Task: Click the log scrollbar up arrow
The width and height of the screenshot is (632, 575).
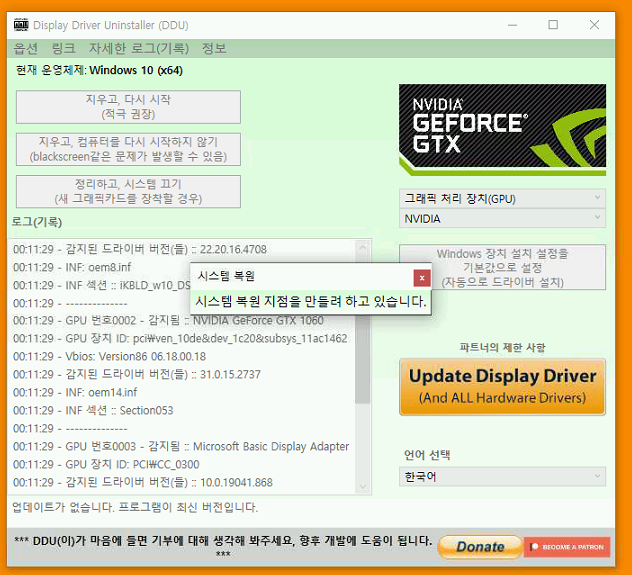Action: [x=363, y=247]
